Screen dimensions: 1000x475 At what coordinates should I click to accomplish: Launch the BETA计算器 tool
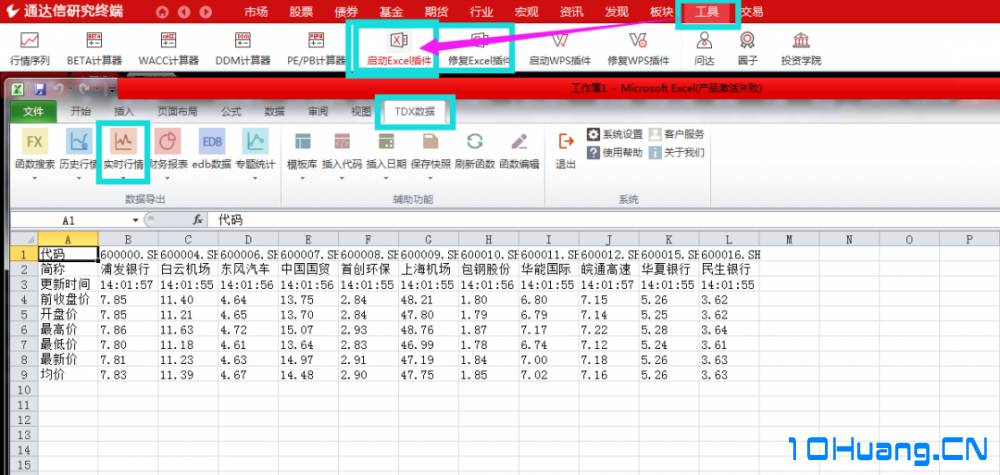[94, 50]
